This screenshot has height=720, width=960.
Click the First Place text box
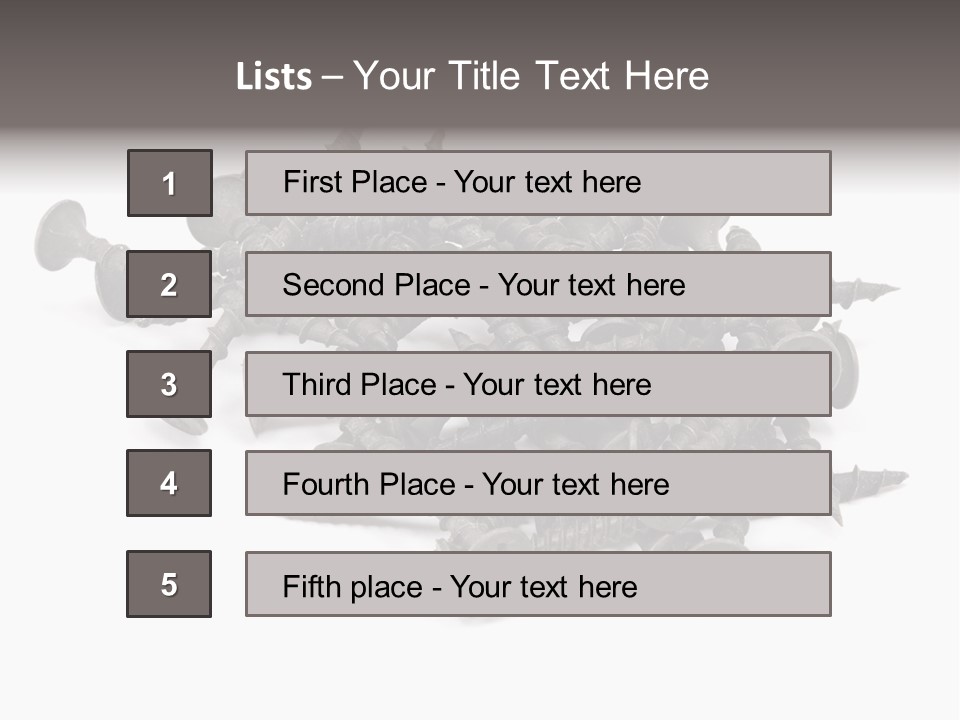point(538,183)
